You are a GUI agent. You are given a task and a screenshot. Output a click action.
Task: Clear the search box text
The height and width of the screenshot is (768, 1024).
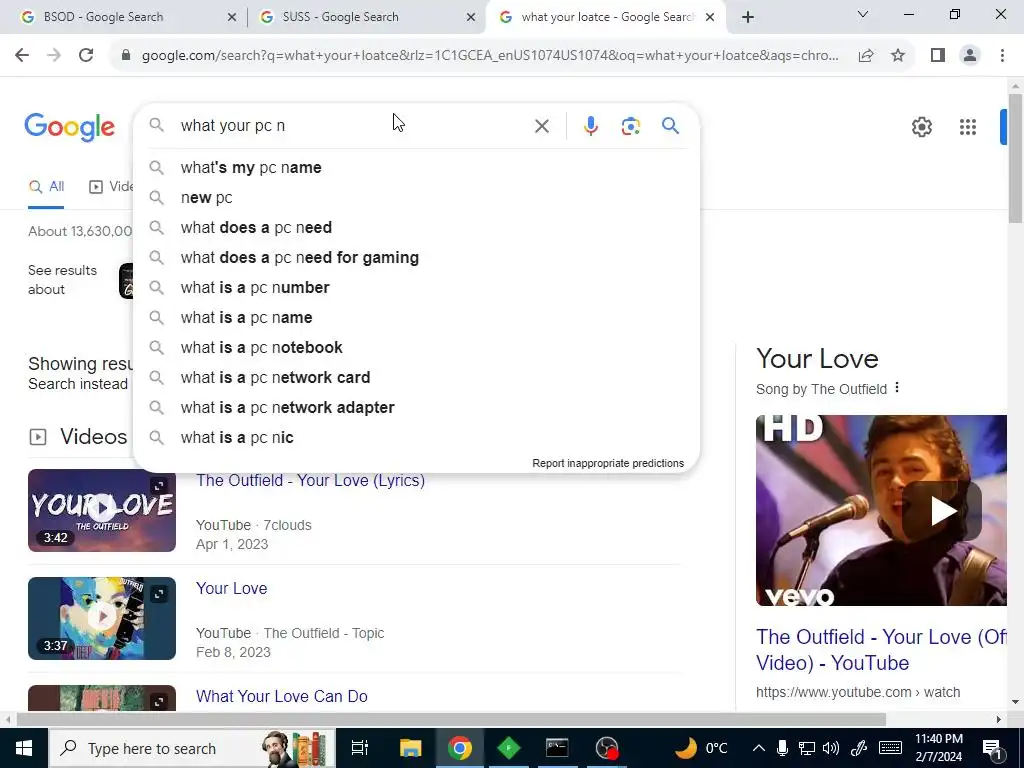tap(541, 125)
